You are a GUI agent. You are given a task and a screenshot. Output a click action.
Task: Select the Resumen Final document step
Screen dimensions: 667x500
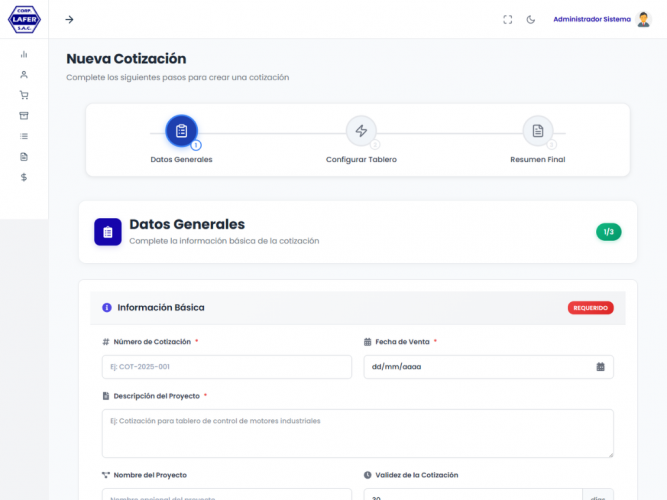tap(538, 131)
